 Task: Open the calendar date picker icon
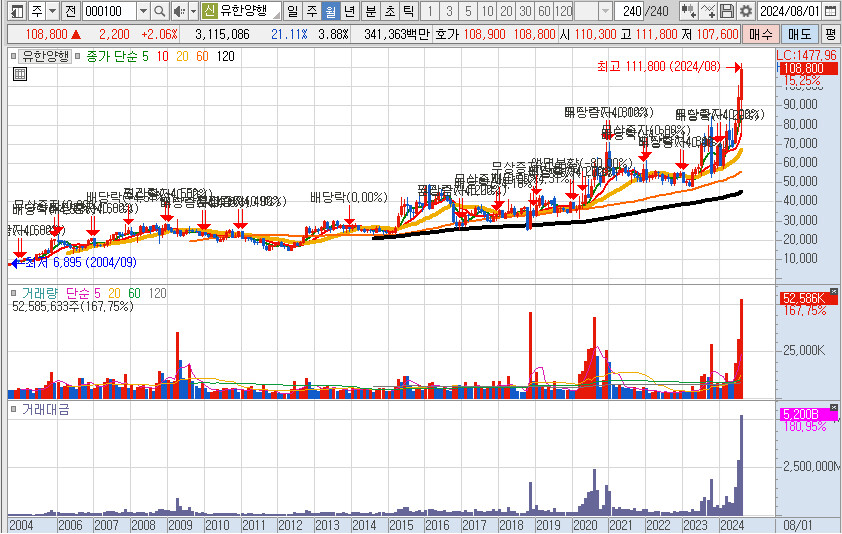pos(832,11)
